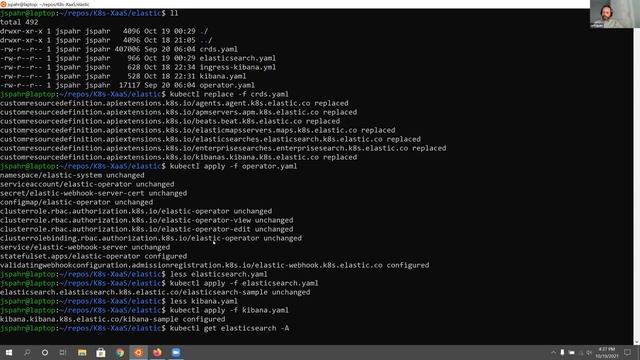
Task: Open the Windows Start menu
Action: tap(9, 353)
